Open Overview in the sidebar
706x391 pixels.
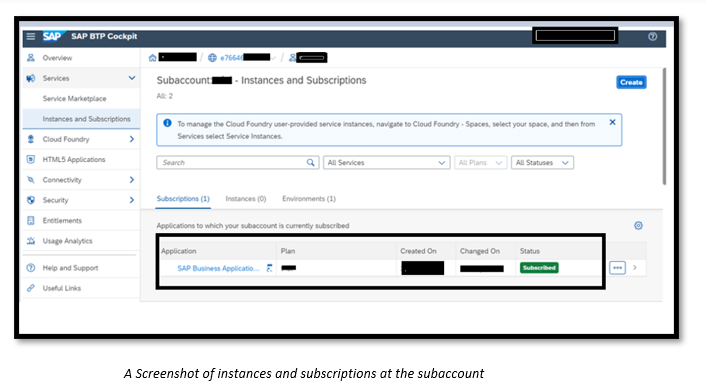[57, 58]
